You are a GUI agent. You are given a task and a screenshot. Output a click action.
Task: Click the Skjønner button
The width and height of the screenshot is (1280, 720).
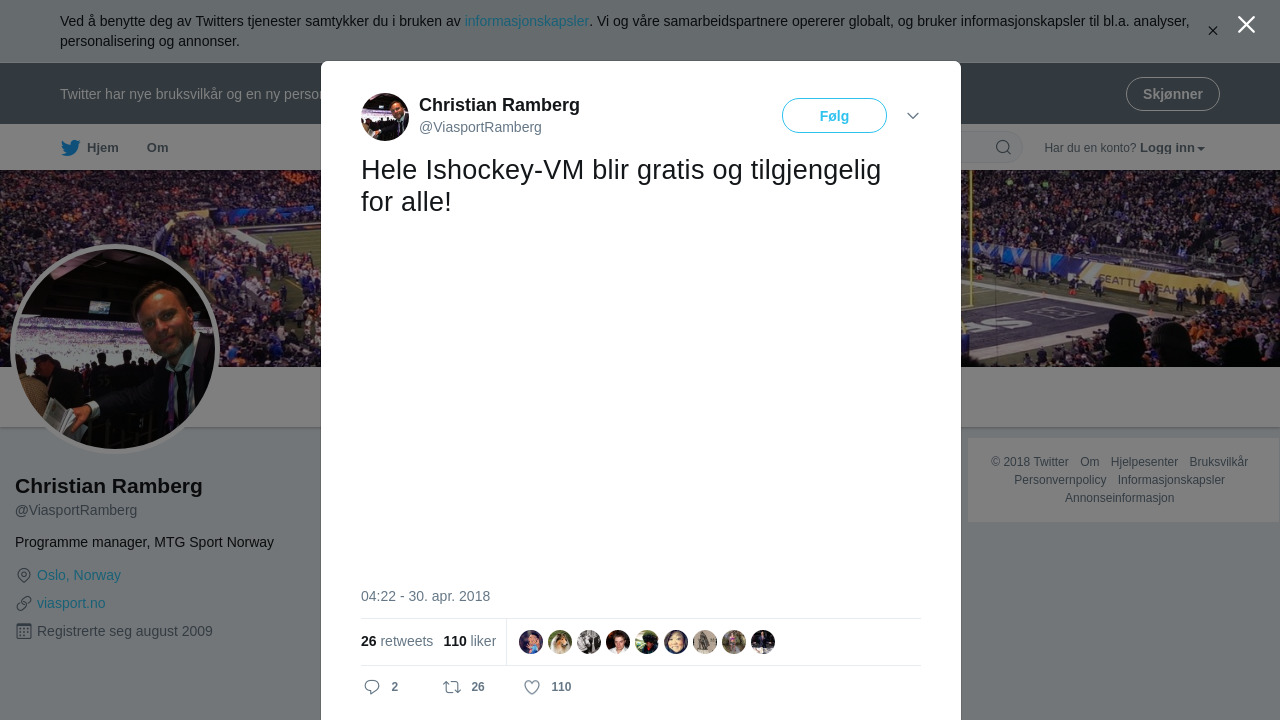(x=1172, y=94)
